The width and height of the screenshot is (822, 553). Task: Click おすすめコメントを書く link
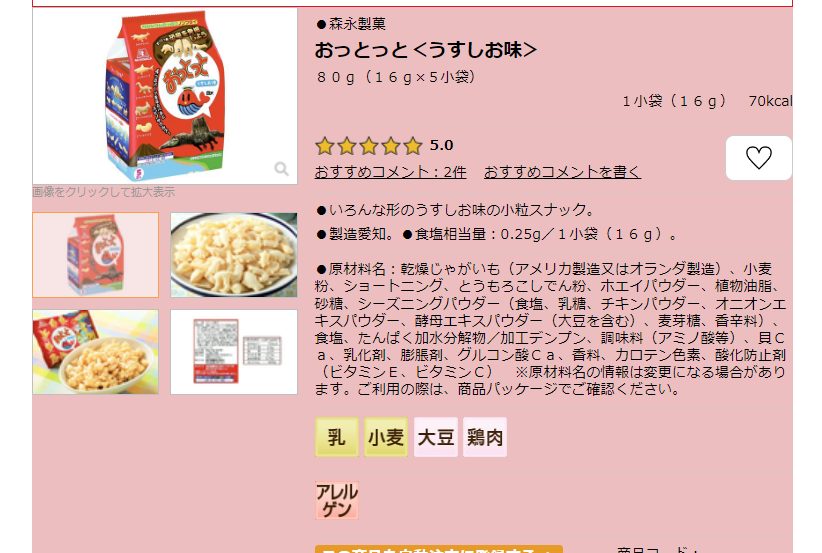[x=562, y=172]
